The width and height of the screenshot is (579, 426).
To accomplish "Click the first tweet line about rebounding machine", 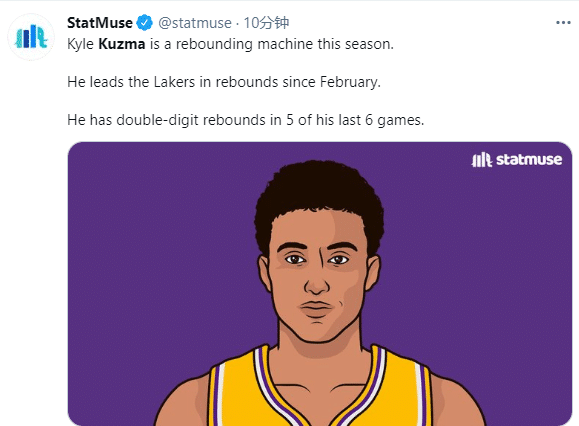I will [230, 44].
